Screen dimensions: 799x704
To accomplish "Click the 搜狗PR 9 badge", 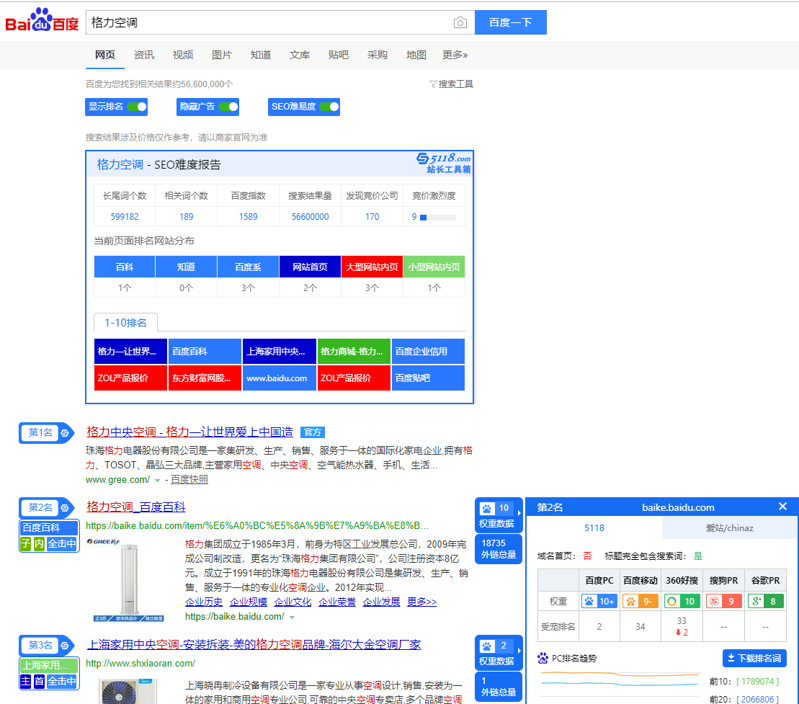I will coord(724,601).
